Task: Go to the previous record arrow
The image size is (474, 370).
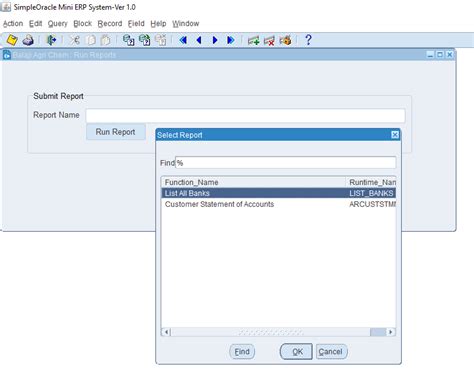Action: [x=199, y=40]
